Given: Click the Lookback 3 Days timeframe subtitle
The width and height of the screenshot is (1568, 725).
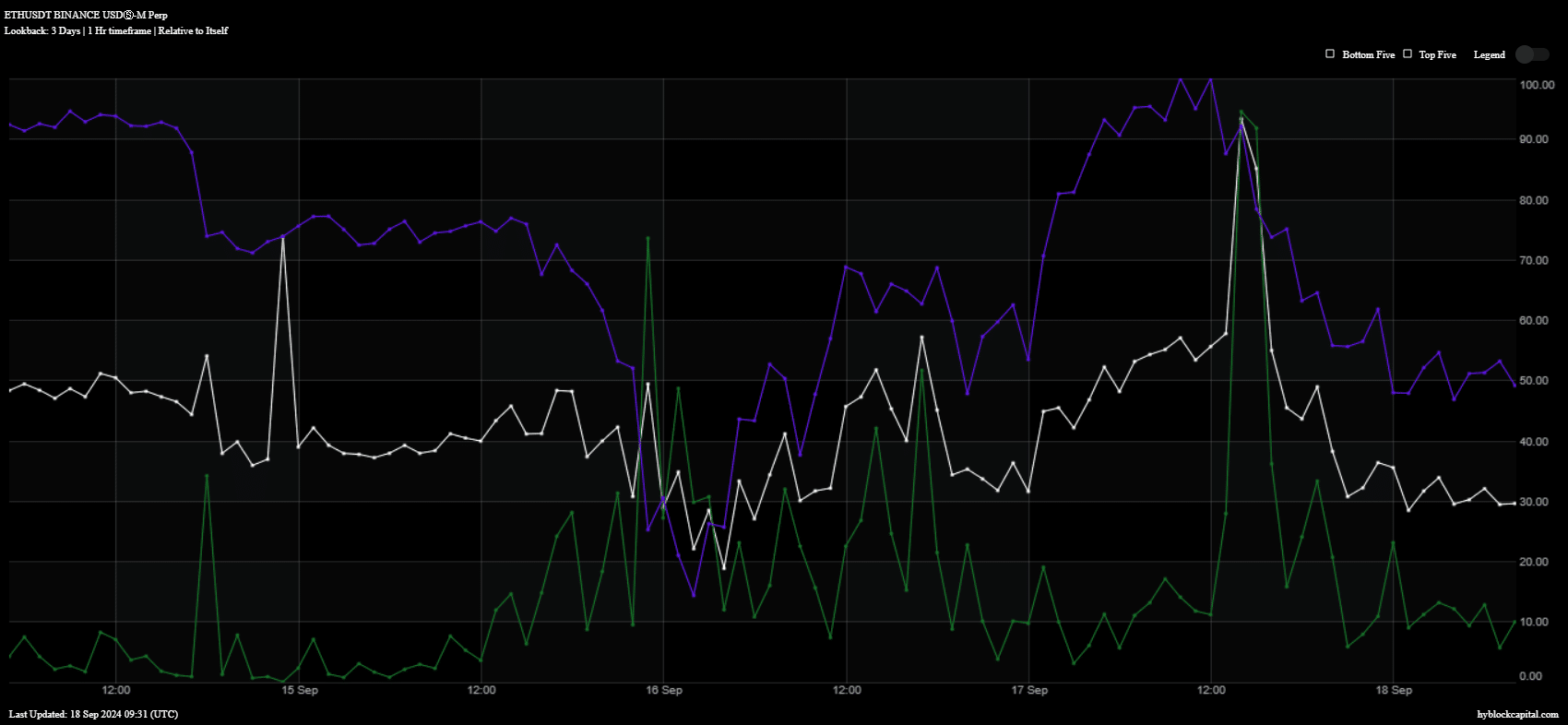Looking at the screenshot, I should (x=116, y=30).
